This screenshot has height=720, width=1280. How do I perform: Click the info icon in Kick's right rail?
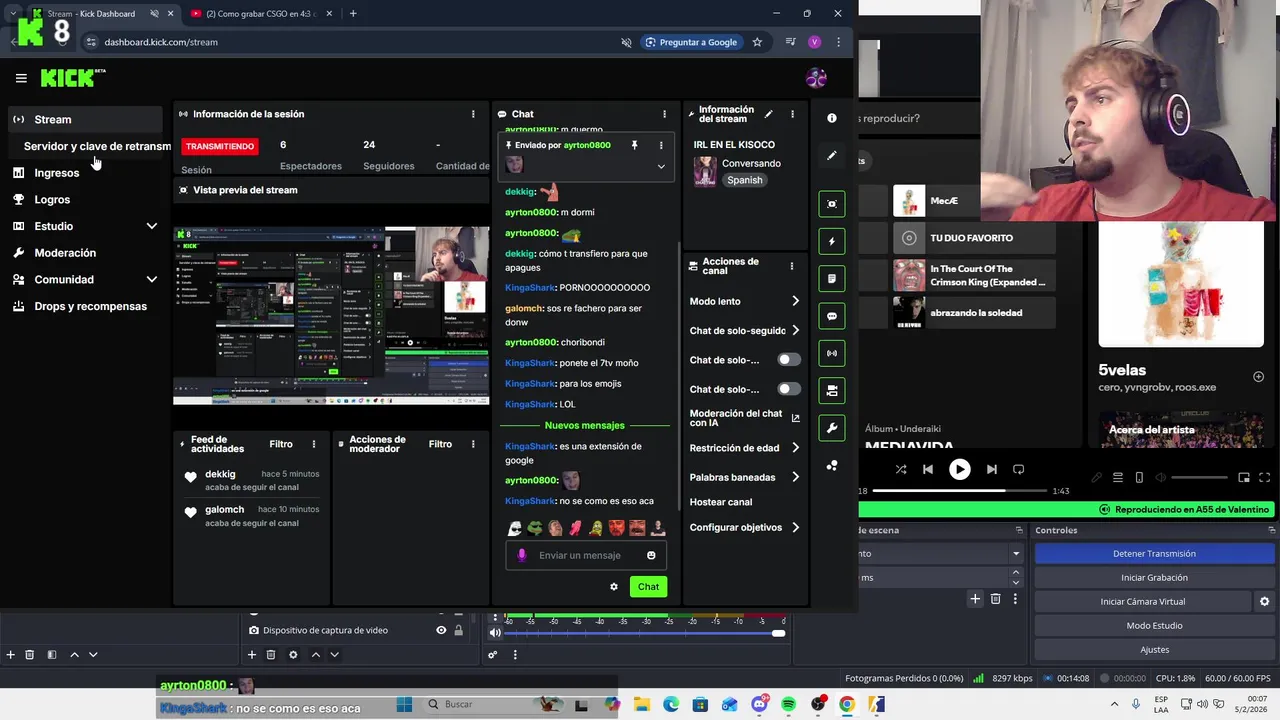coord(832,118)
